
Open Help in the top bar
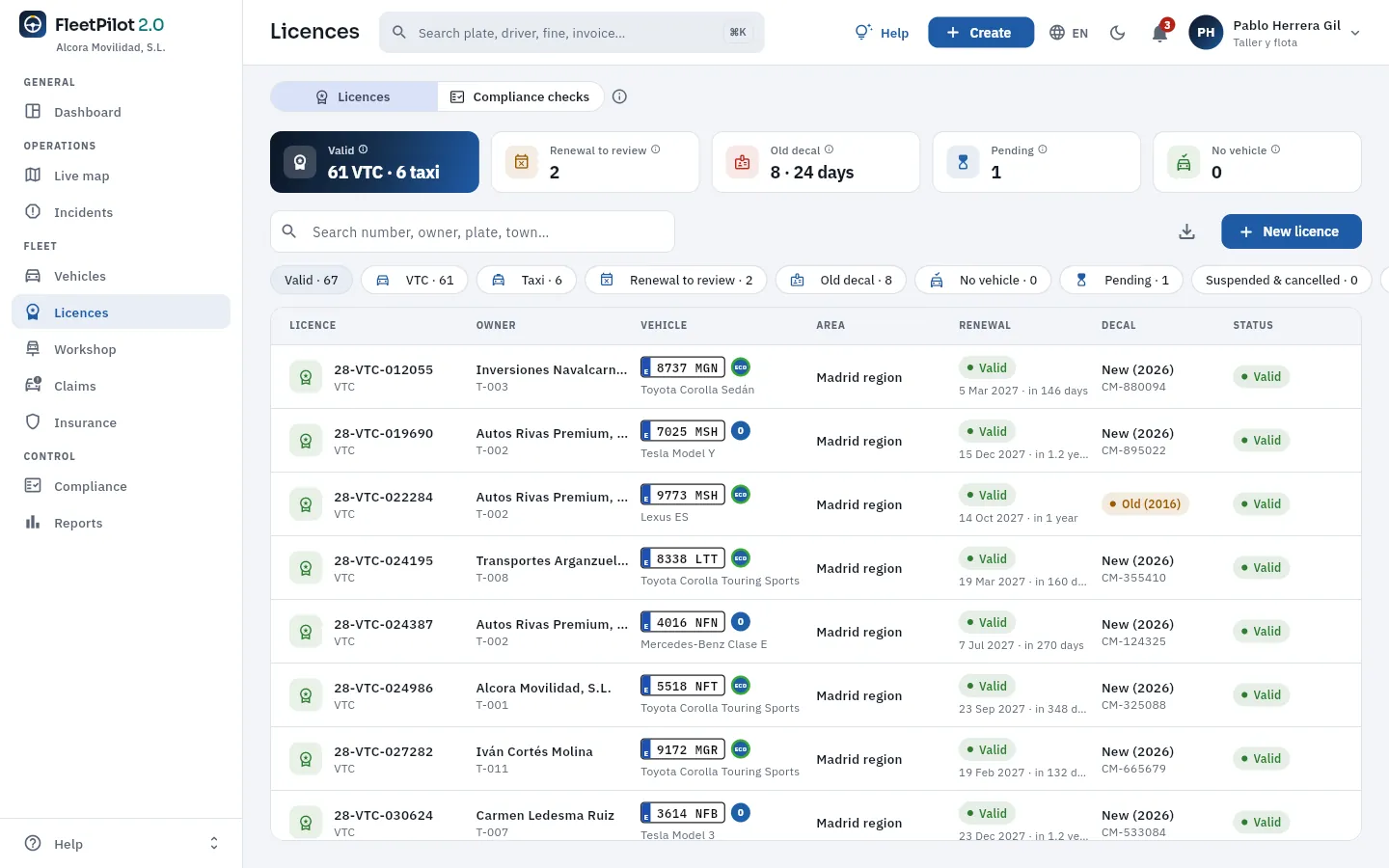[882, 33]
